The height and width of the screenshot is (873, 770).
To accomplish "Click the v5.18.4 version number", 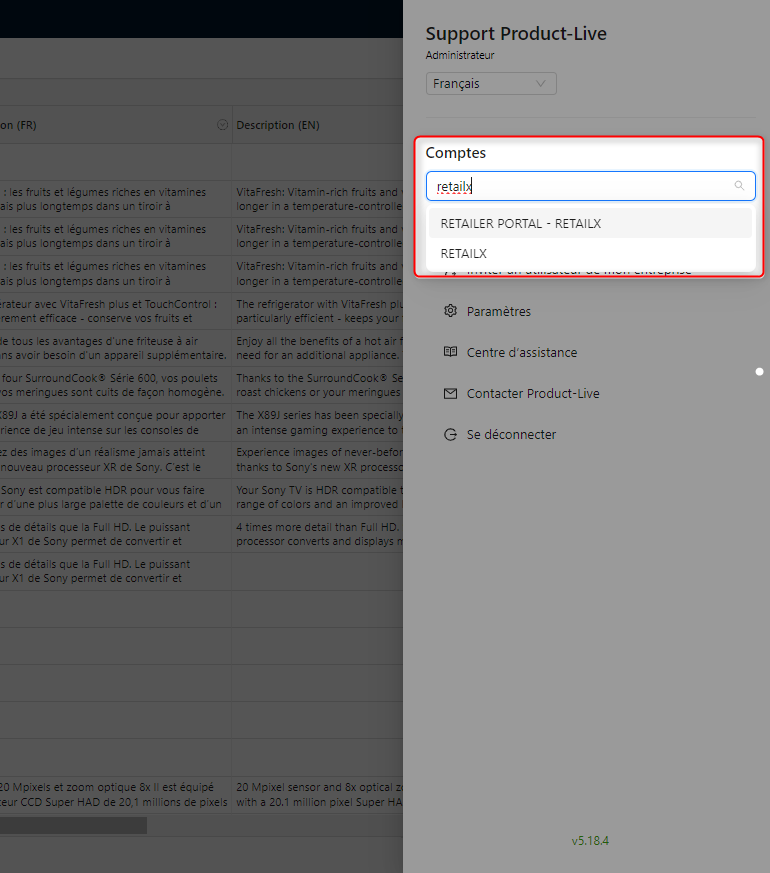I will [x=590, y=841].
